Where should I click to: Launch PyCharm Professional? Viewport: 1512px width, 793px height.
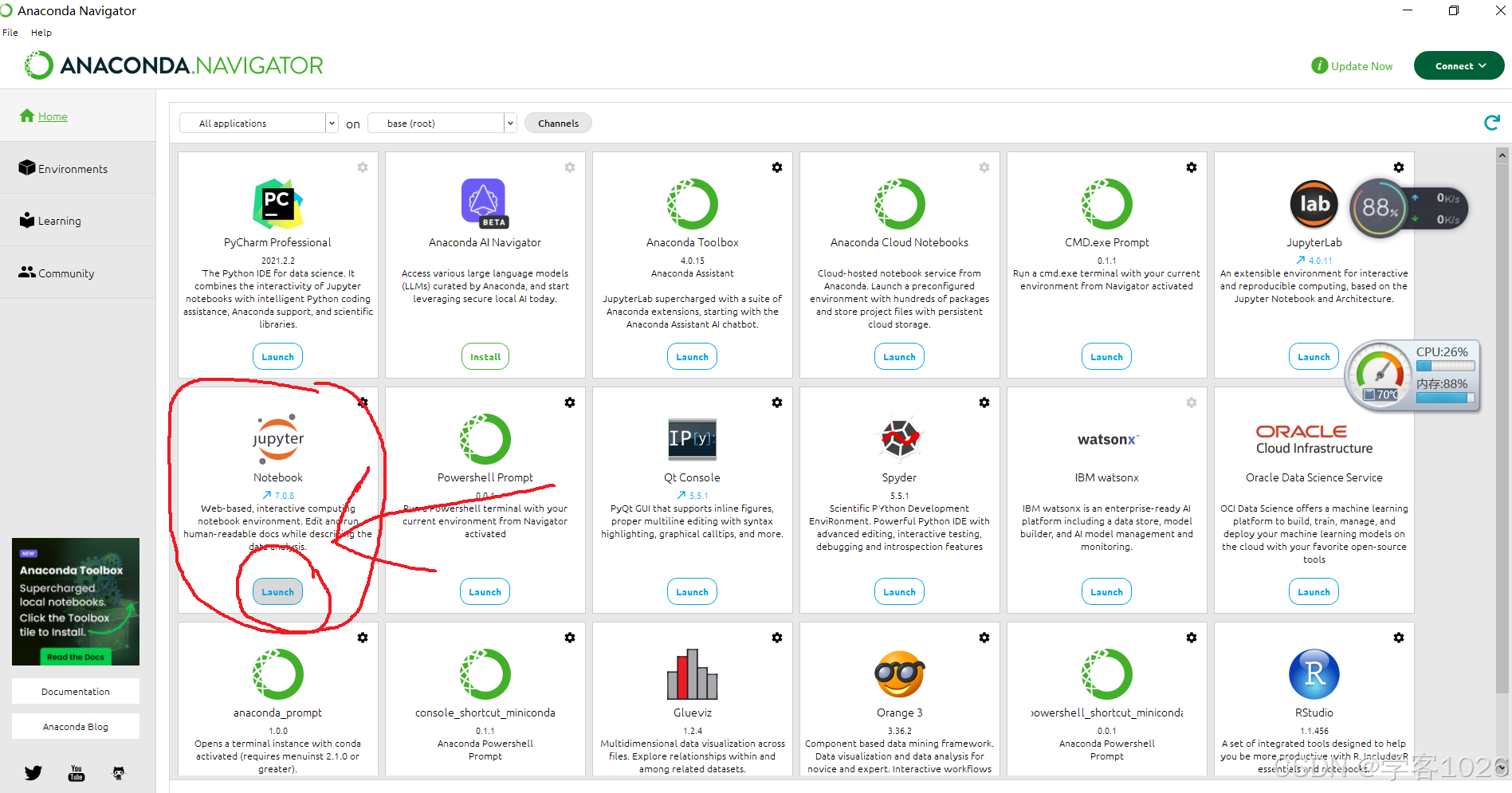point(277,357)
